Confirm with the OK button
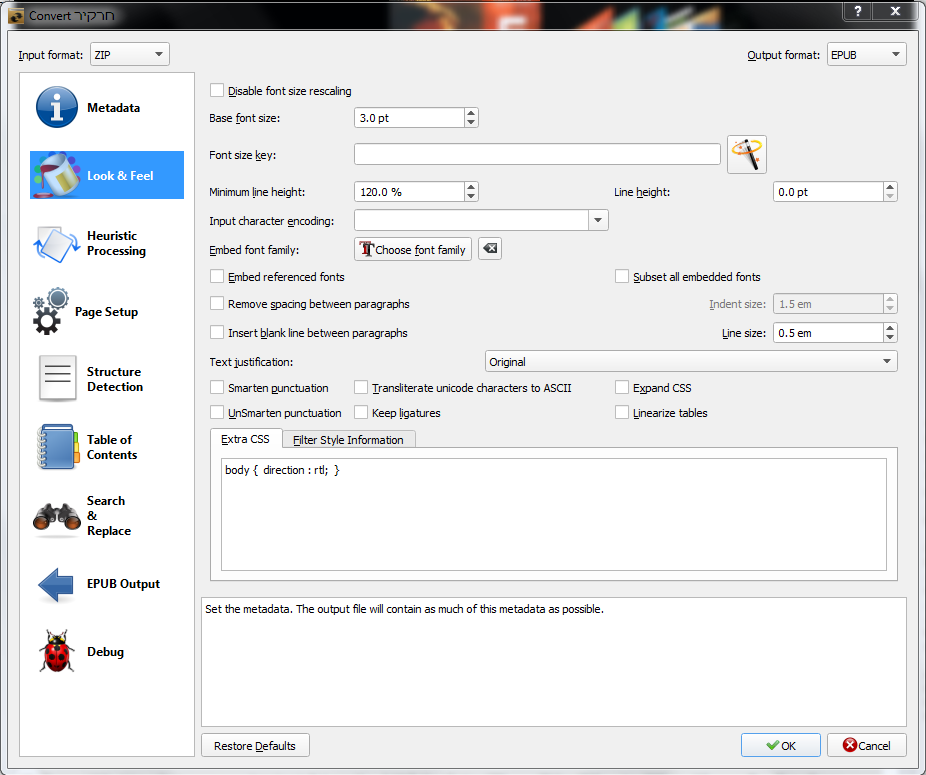This screenshot has width=926, height=775. (781, 745)
